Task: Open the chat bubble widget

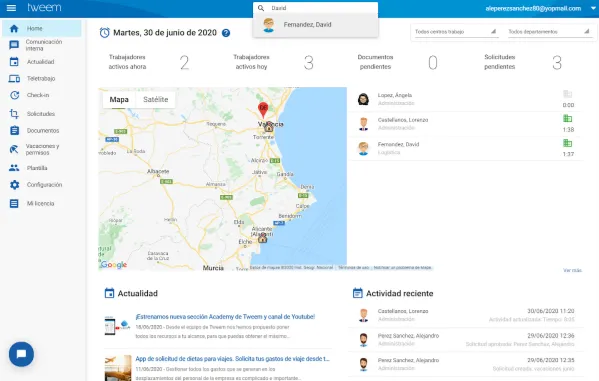Action: click(x=21, y=354)
